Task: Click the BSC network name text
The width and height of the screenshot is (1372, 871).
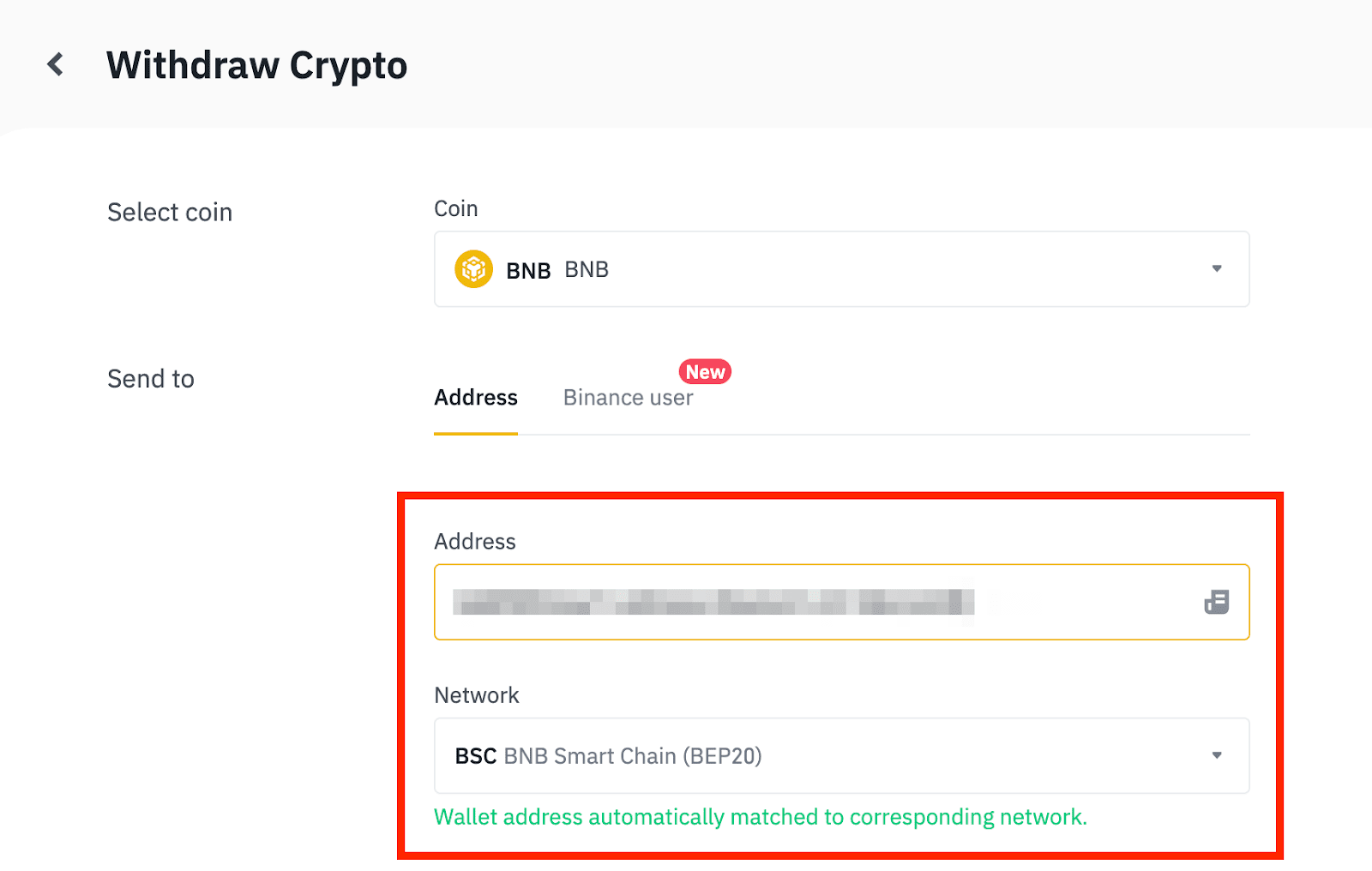Action: point(476,756)
